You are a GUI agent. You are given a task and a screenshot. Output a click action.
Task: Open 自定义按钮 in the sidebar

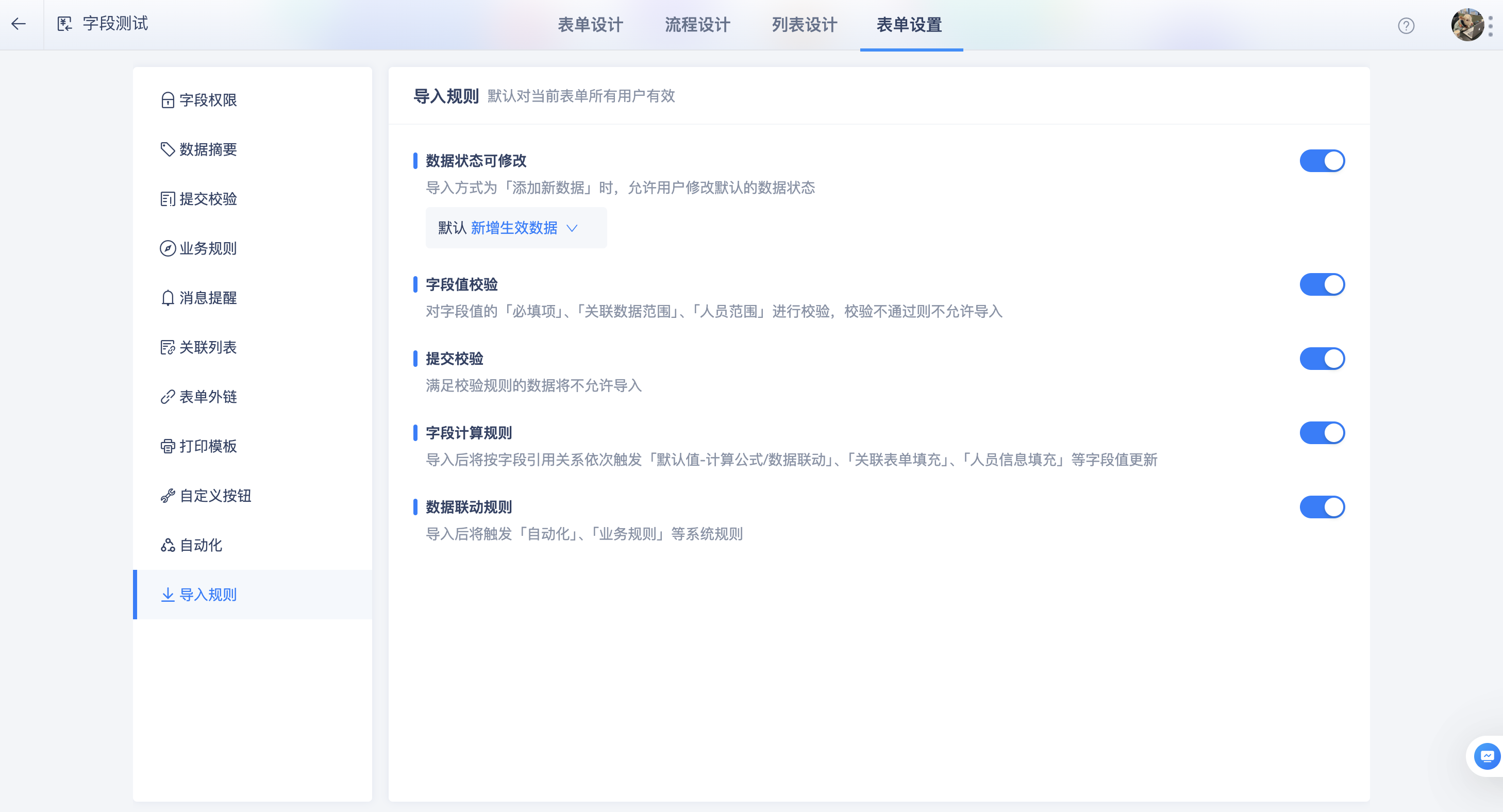tap(252, 496)
